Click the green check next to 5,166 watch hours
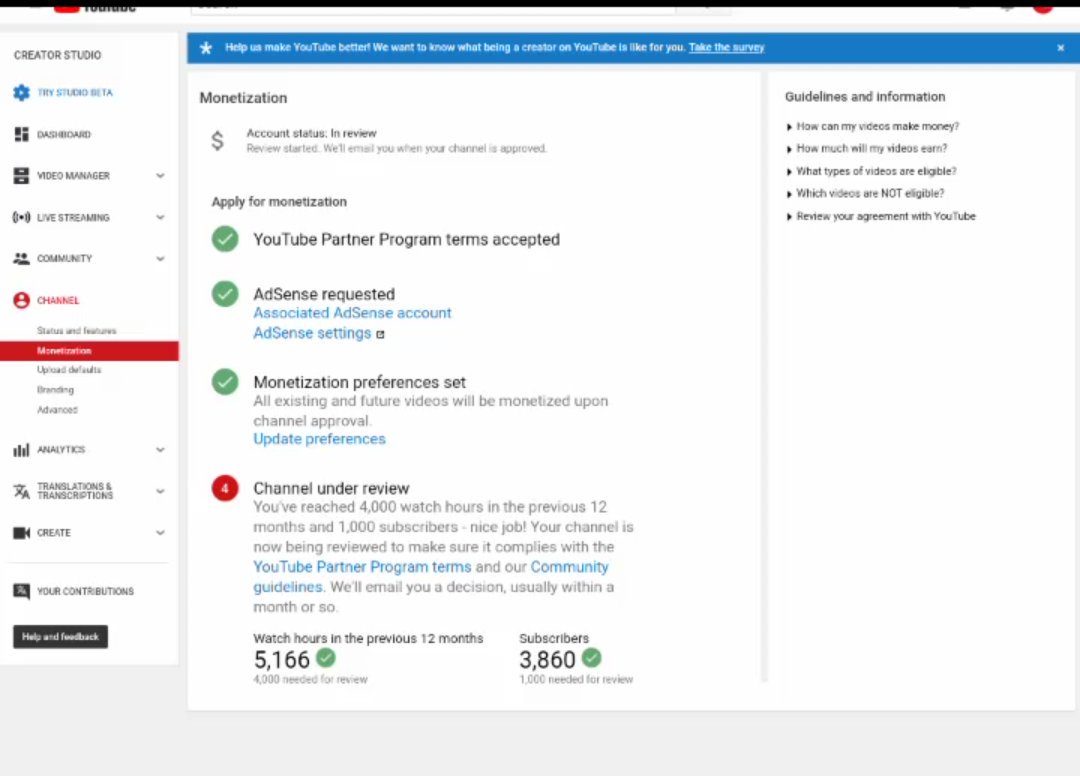Viewport: 1080px width, 776px height. point(326,658)
